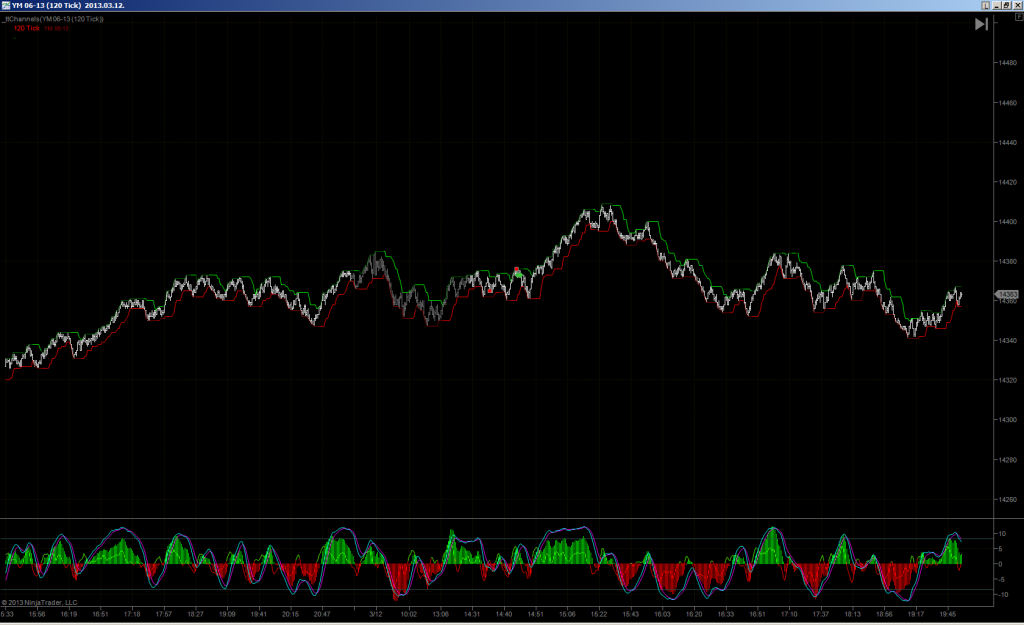Click the 3/12 date label on the time axis
The height and width of the screenshot is (625, 1024).
tap(376, 614)
